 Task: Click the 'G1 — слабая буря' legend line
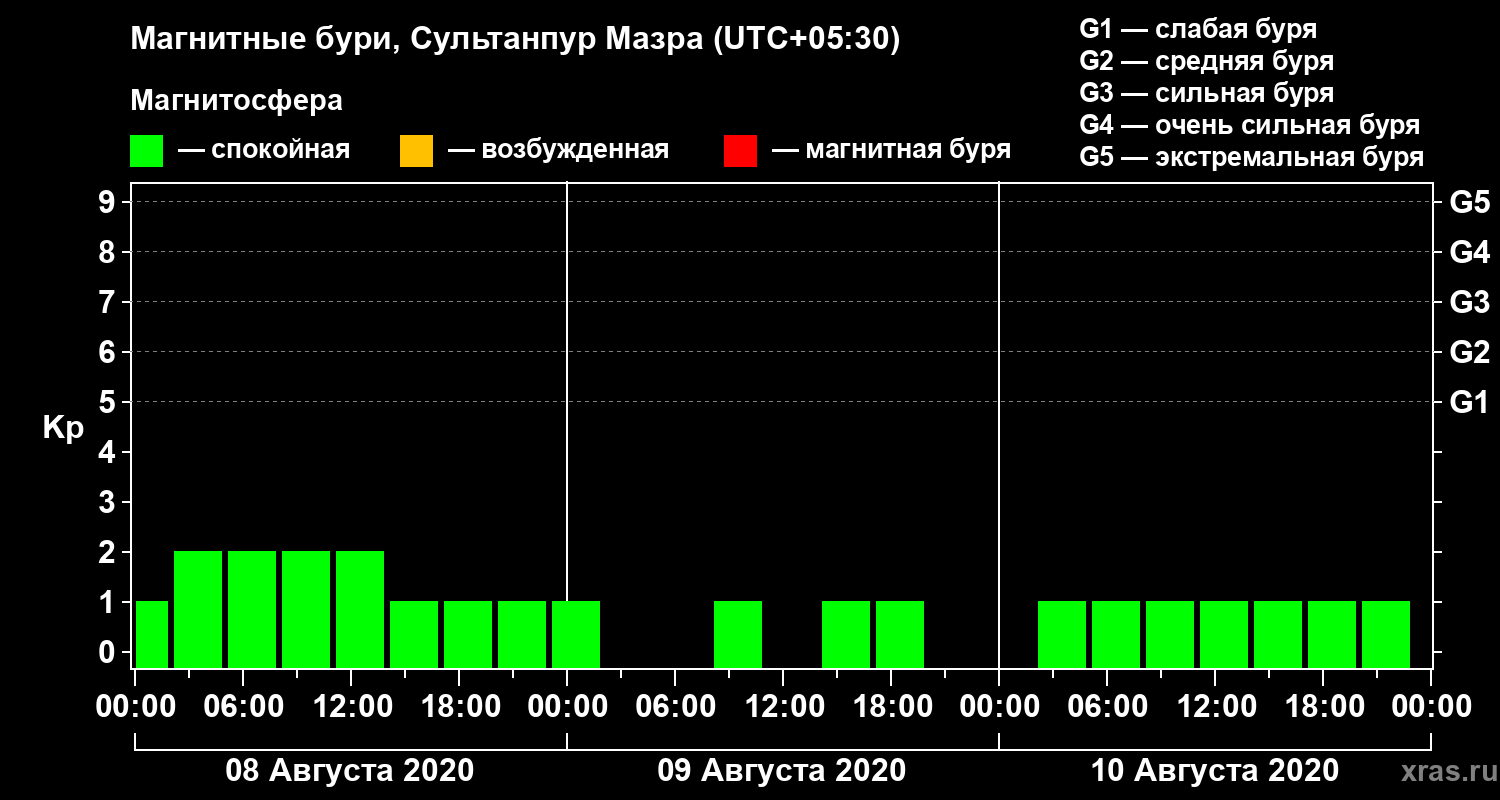pyautogui.click(x=1198, y=28)
